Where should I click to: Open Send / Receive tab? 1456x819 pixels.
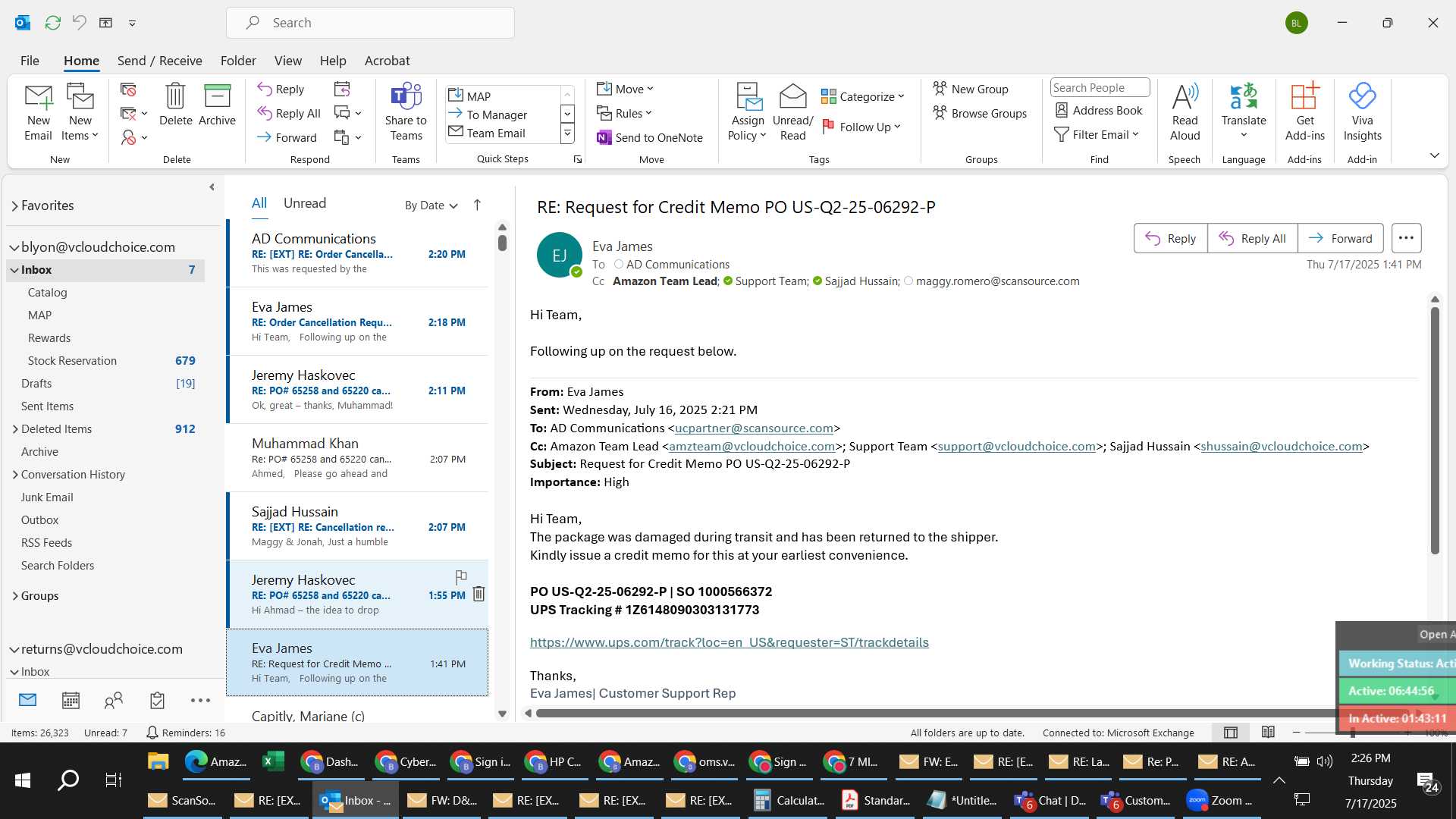[159, 61]
